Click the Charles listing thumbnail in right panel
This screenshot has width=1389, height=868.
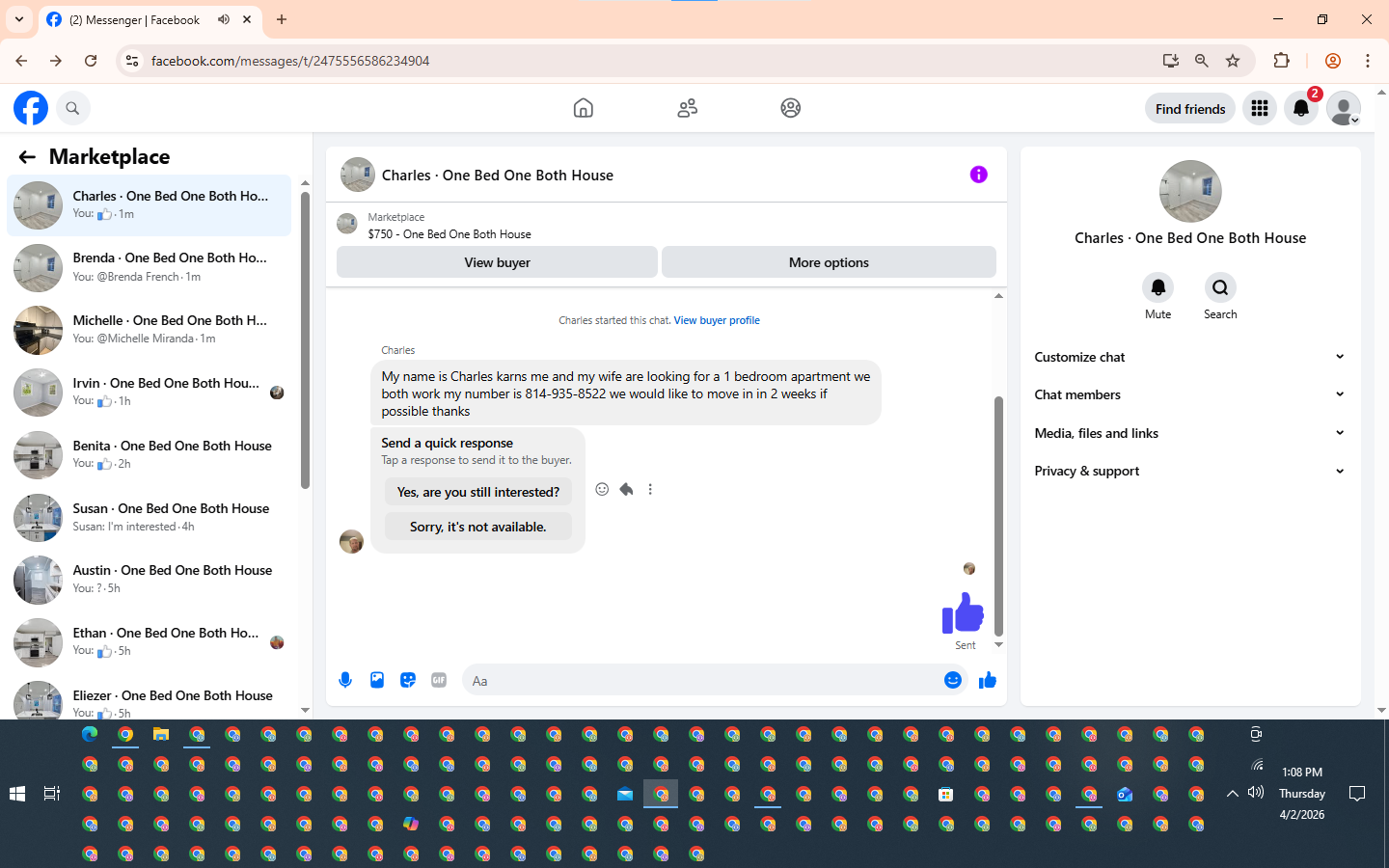[x=1190, y=191]
